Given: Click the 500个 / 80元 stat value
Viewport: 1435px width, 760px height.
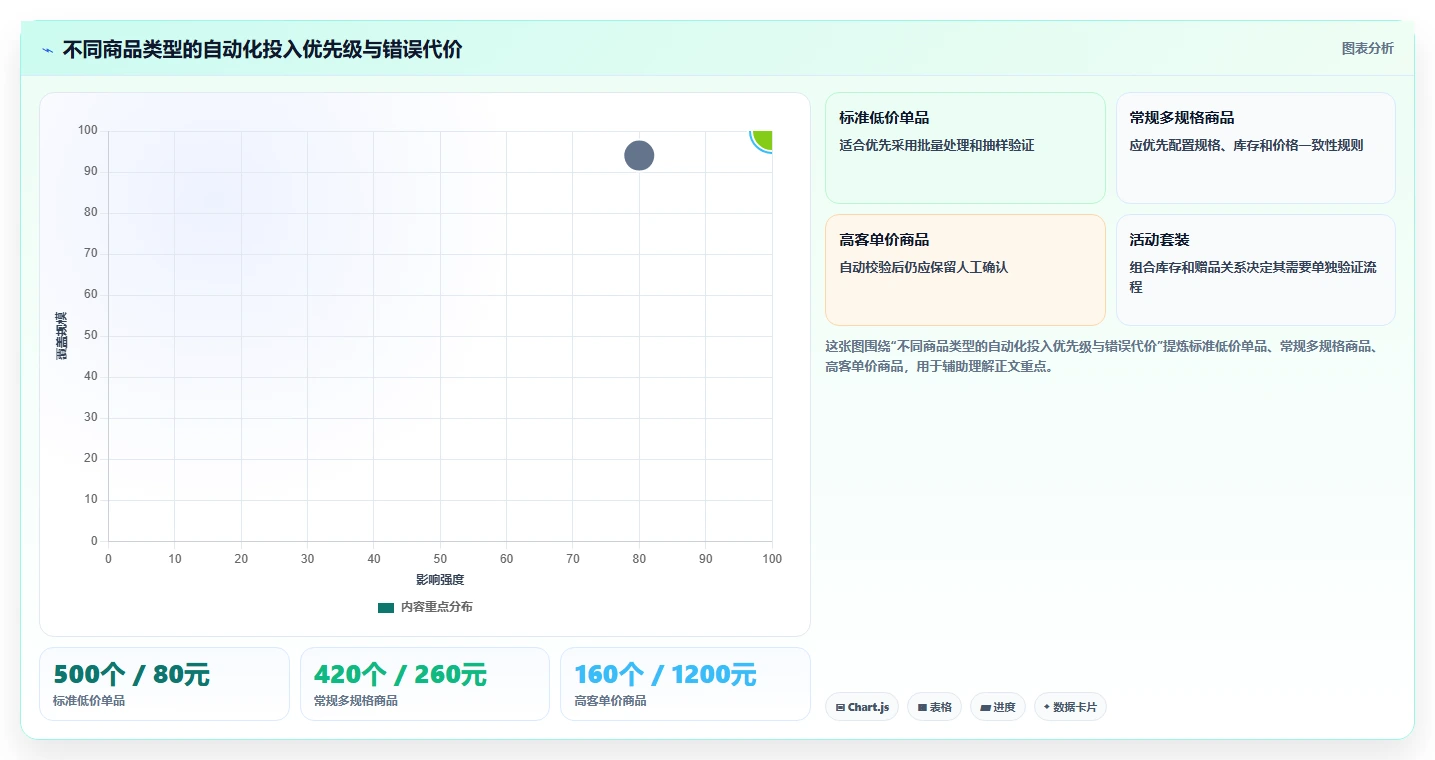Looking at the screenshot, I should [131, 675].
